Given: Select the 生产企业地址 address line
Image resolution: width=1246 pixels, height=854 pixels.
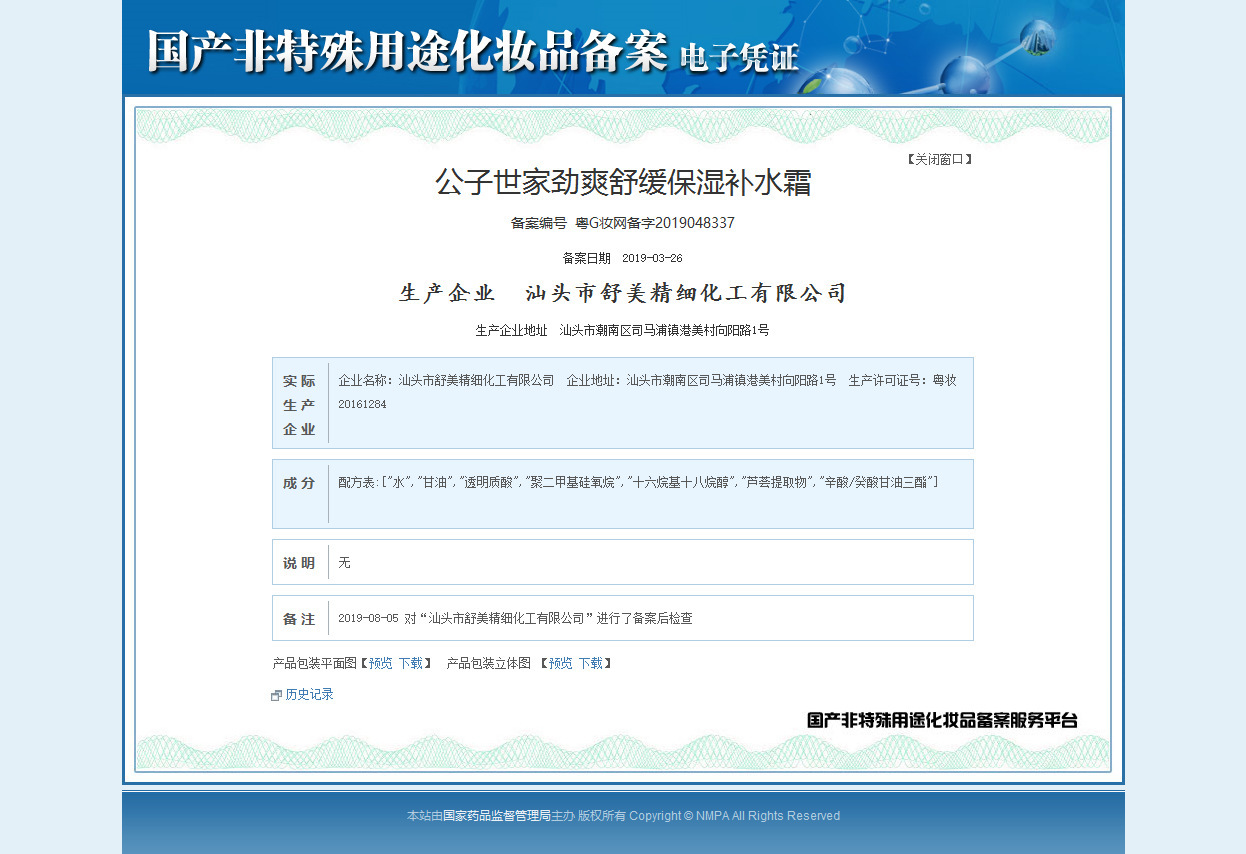Looking at the screenshot, I should [x=622, y=330].
